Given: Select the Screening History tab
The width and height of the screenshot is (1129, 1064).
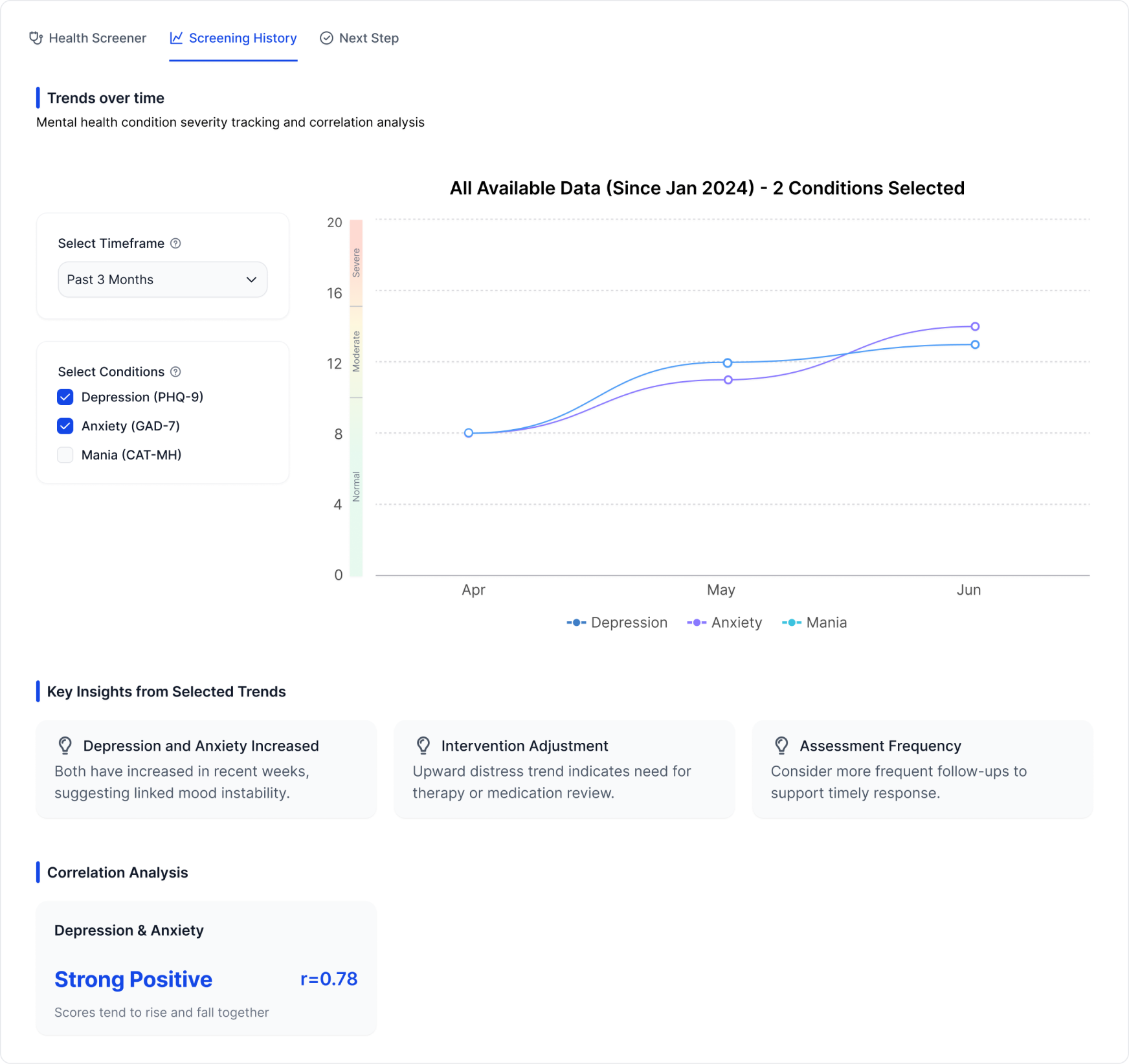Looking at the screenshot, I should [233, 38].
